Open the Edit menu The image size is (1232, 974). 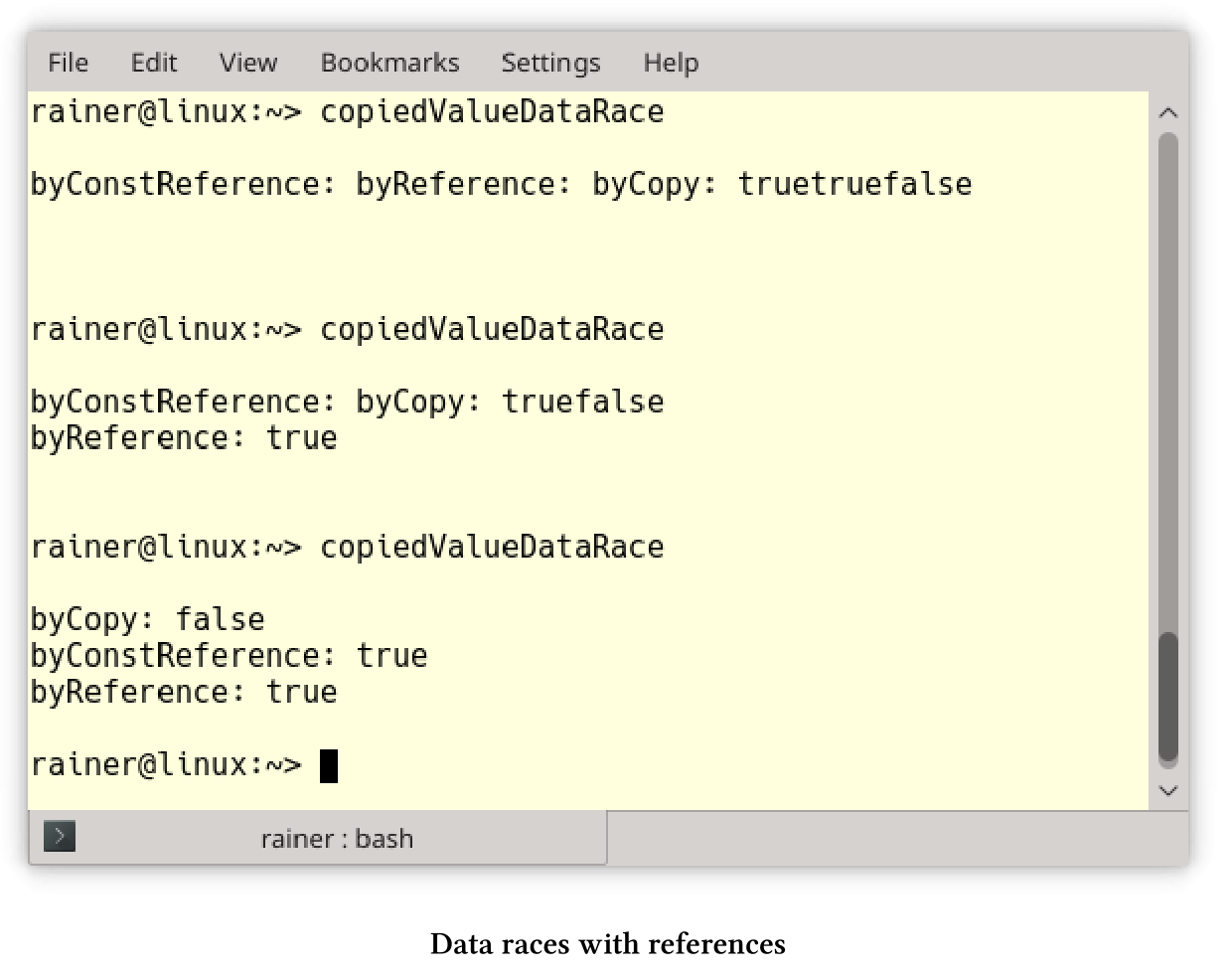154,63
